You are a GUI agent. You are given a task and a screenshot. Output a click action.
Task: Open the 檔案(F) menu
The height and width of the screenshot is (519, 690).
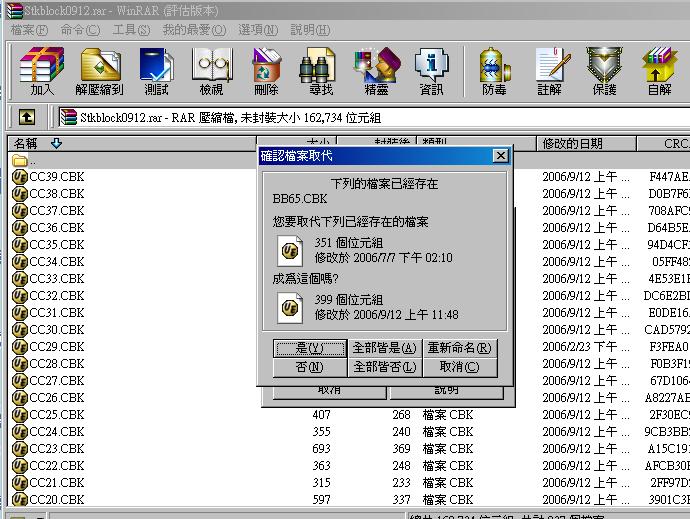(29, 30)
